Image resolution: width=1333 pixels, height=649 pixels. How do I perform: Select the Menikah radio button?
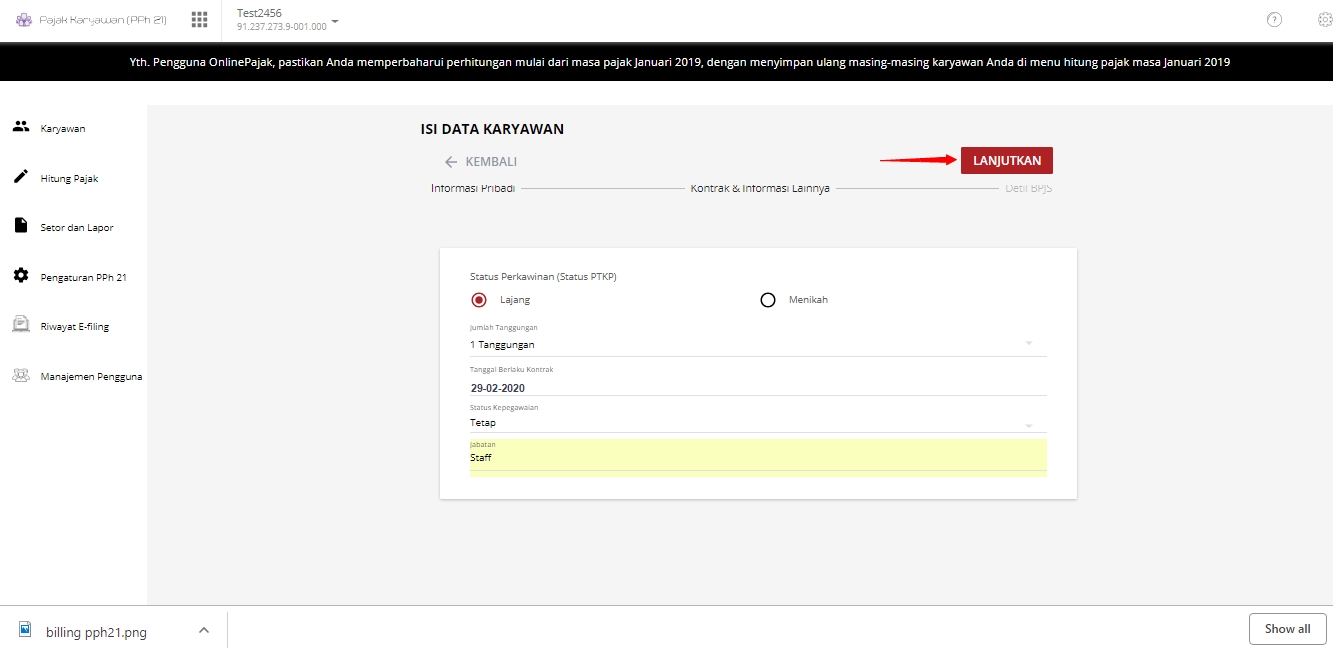(x=768, y=300)
